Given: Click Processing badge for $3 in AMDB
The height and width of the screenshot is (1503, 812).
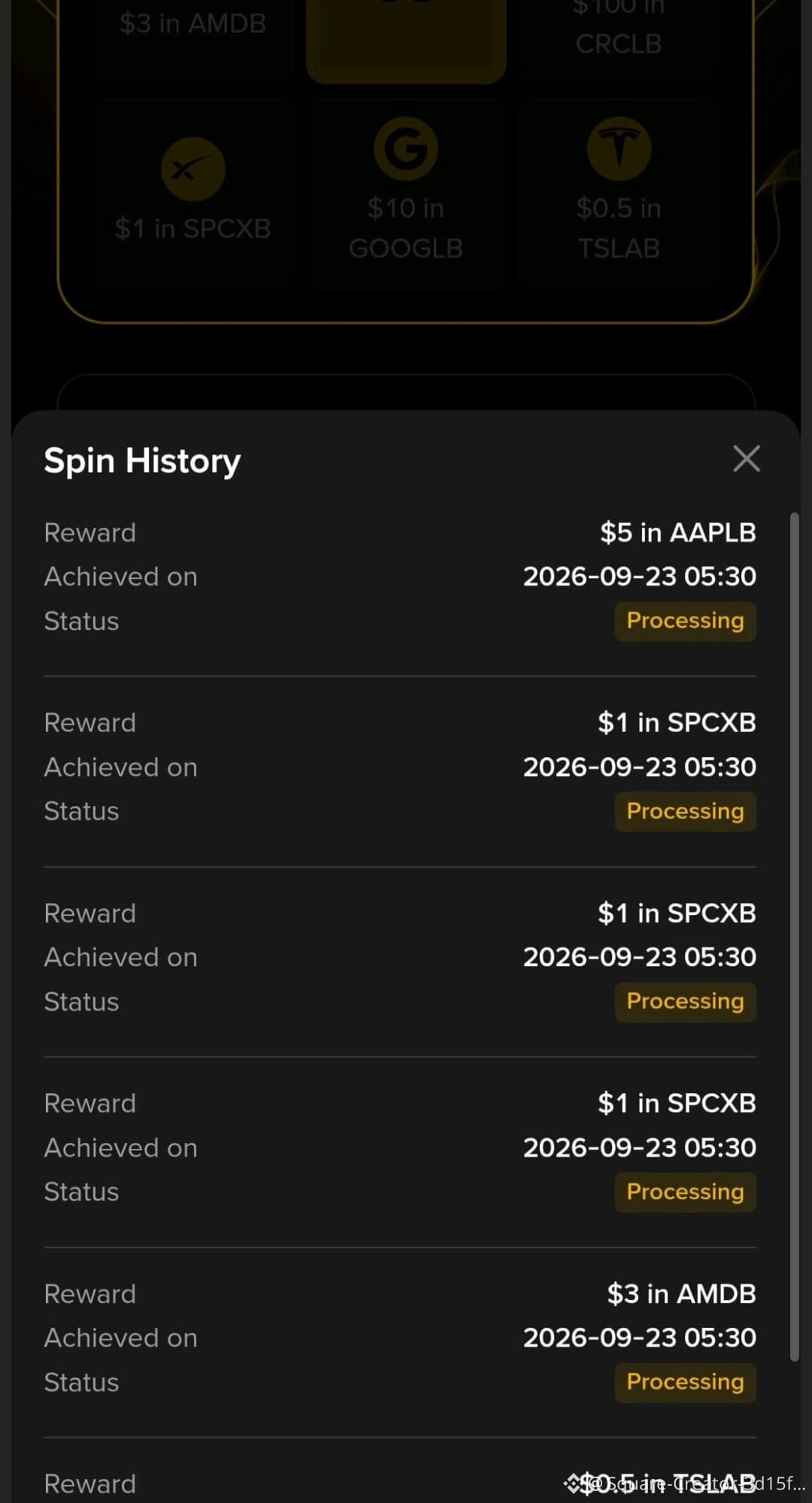Looking at the screenshot, I should tap(686, 1383).
